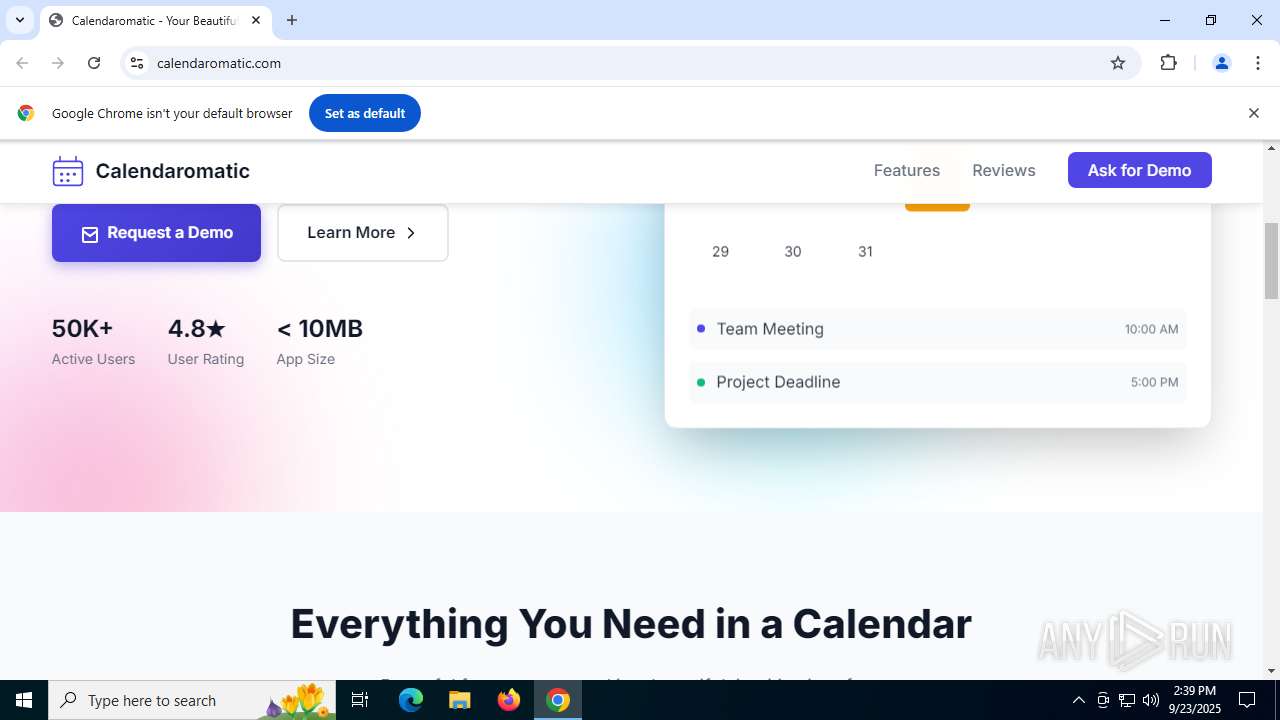Screen dimensions: 1280x720
Task: Open the Extensions puzzle icon
Action: pyautogui.click(x=1168, y=63)
